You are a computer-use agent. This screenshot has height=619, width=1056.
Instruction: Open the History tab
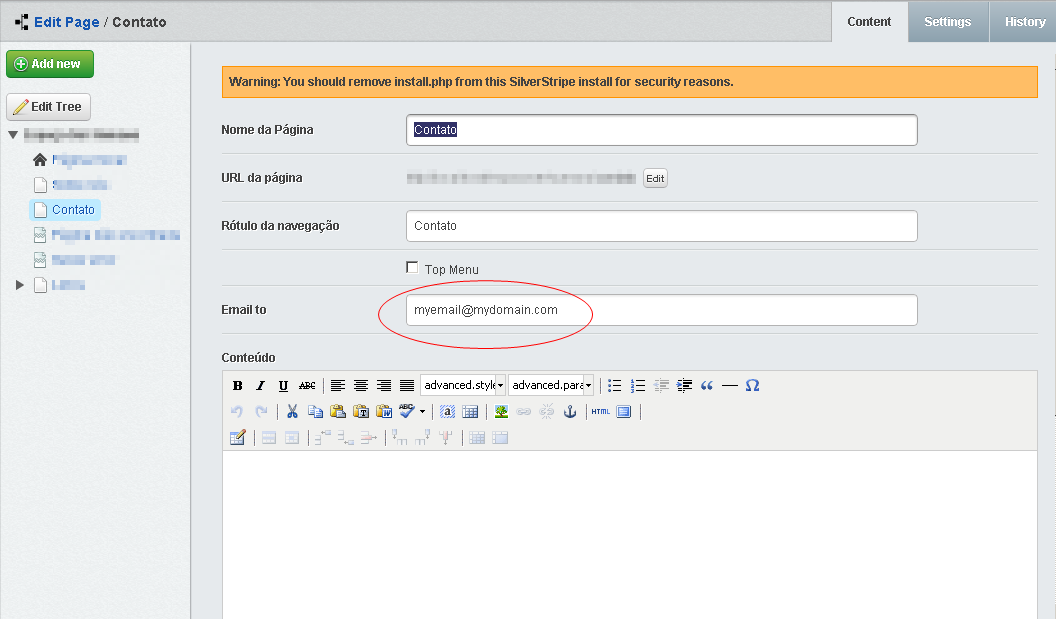coord(1024,21)
